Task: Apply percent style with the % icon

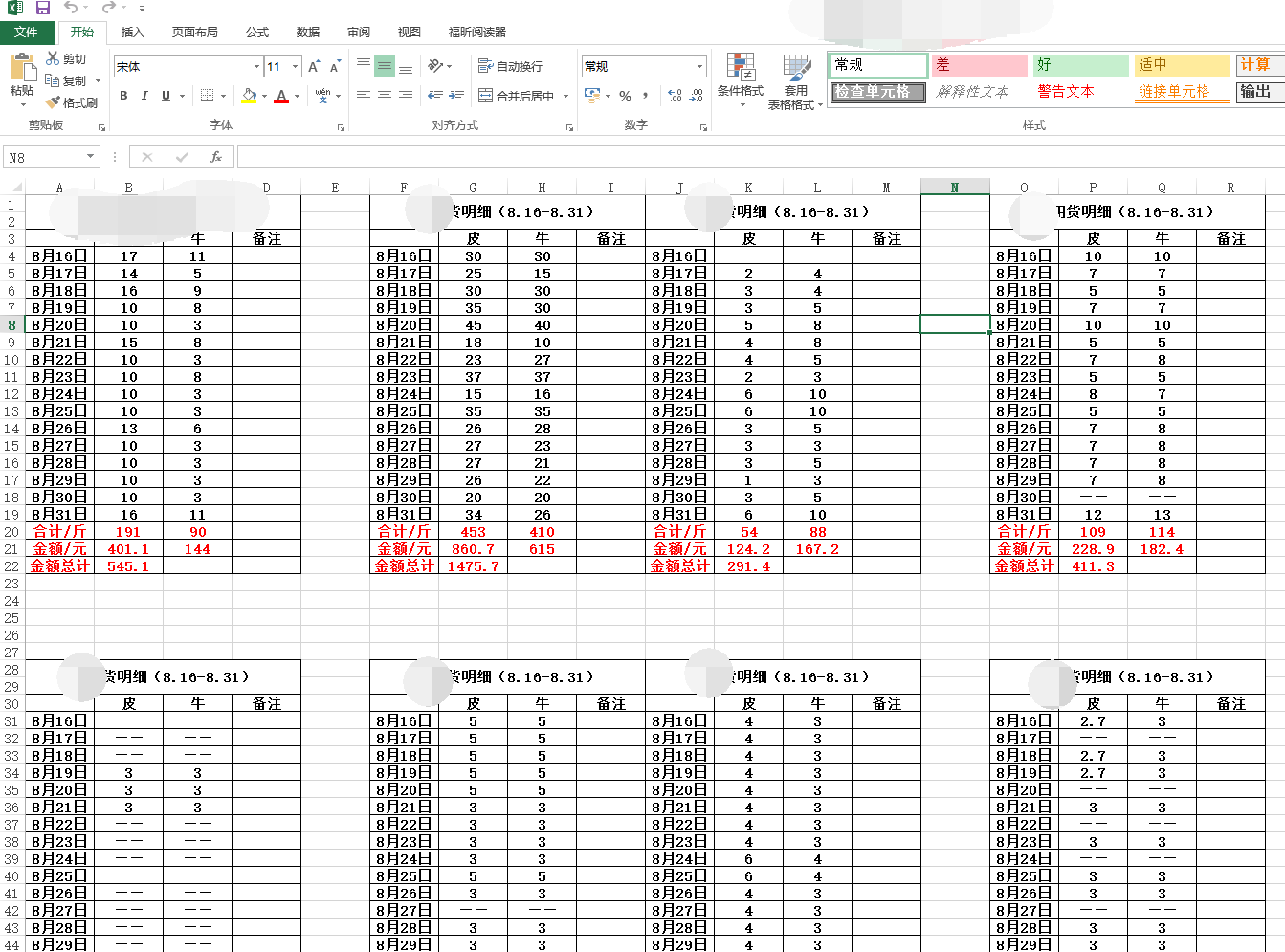Action: 625,97
